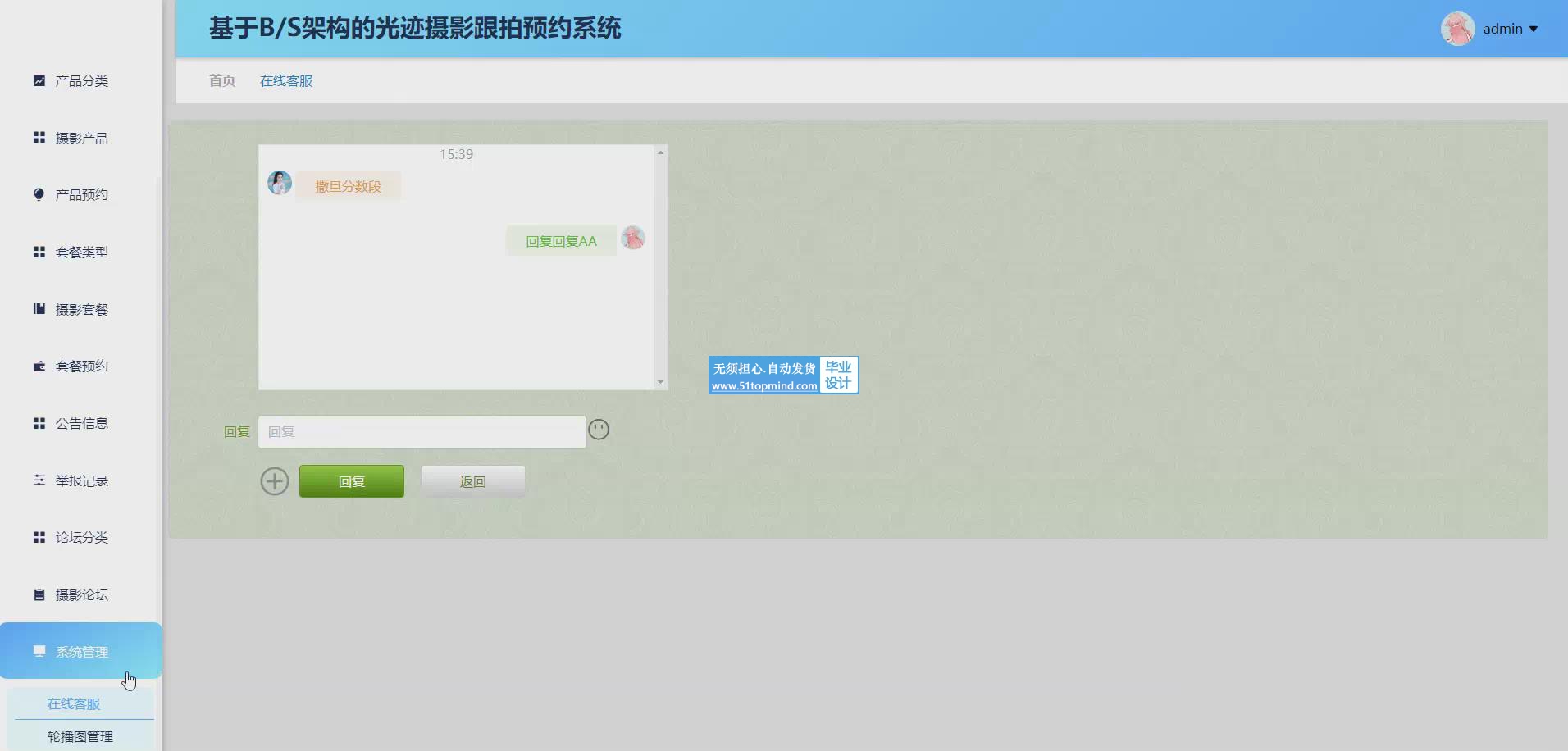Open 举报记录 sidebar entry
Viewport: 1568px width, 751px height.
tap(81, 480)
